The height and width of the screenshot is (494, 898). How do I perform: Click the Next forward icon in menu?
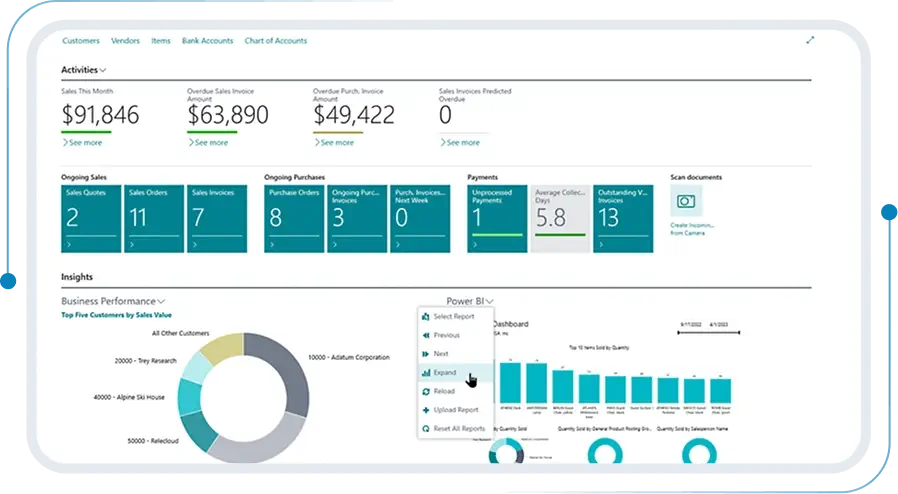click(426, 354)
